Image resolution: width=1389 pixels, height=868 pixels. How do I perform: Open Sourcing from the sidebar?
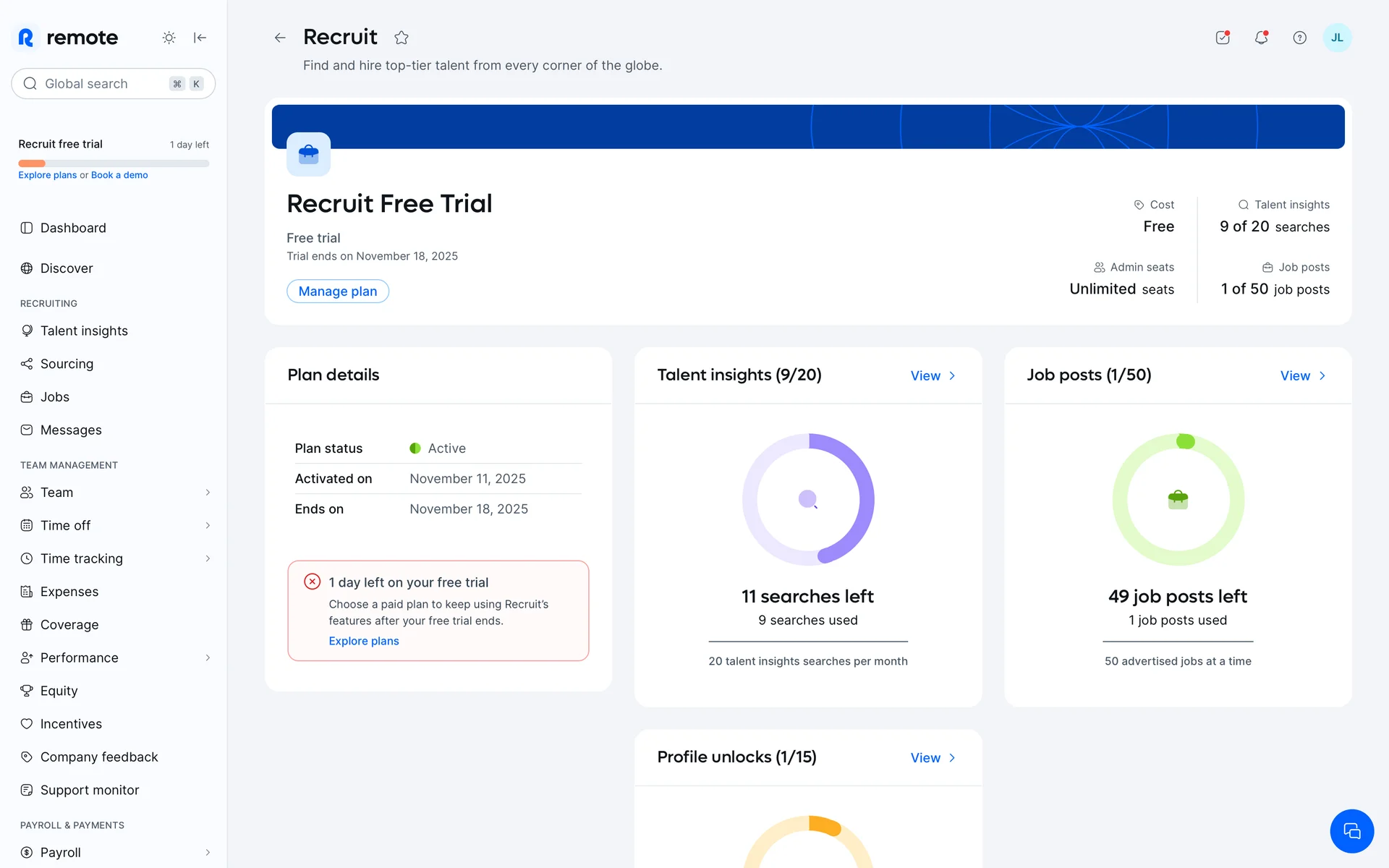pyautogui.click(x=67, y=364)
